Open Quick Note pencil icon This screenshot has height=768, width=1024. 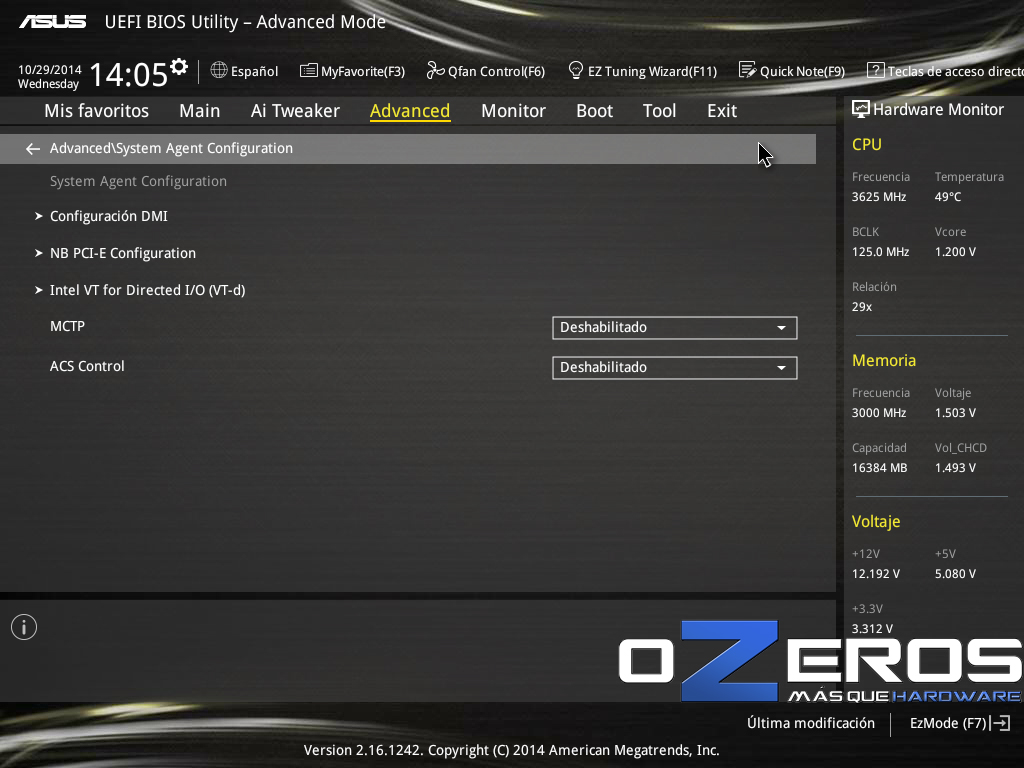coord(747,70)
